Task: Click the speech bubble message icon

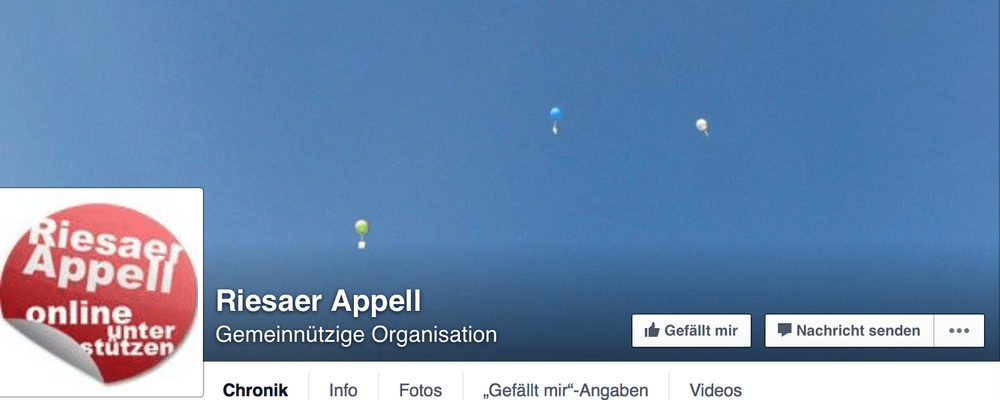Action: tap(784, 330)
